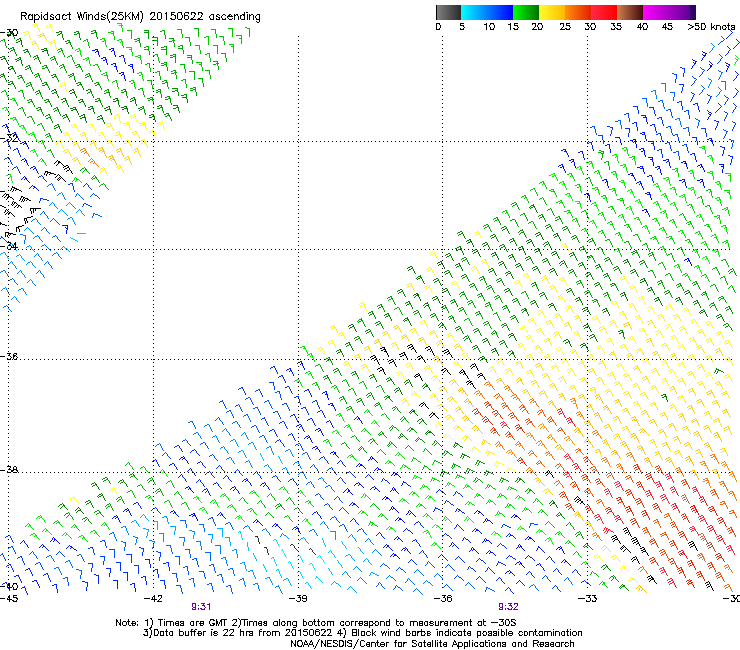740x650 pixels.
Task: Select the latitude label '-40'
Action: [x=9, y=586]
